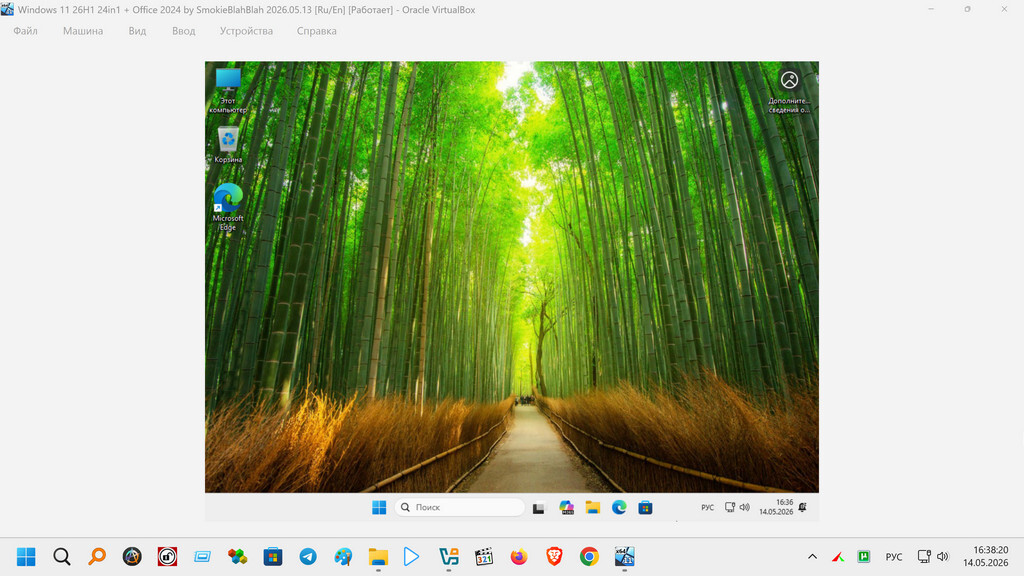The image size is (1024, 576).
Task: Open Task View in the guest taskbar
Action: pyautogui.click(x=539, y=508)
